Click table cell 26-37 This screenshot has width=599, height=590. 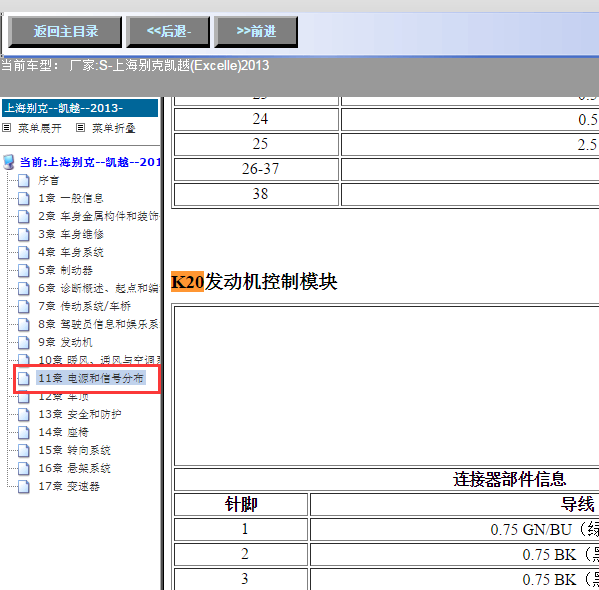[x=256, y=169]
